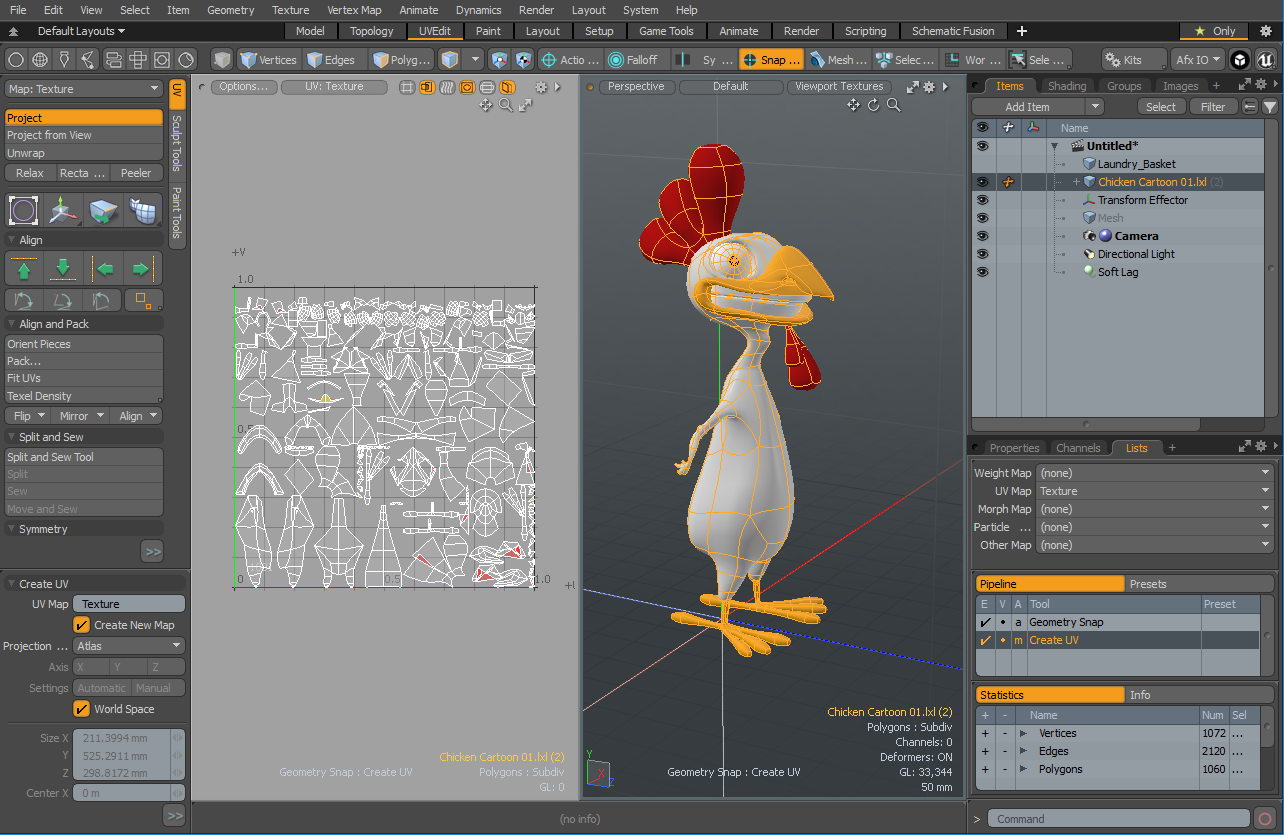The height and width of the screenshot is (835, 1284).
Task: Click the align up green arrow icon
Action: [x=24, y=269]
